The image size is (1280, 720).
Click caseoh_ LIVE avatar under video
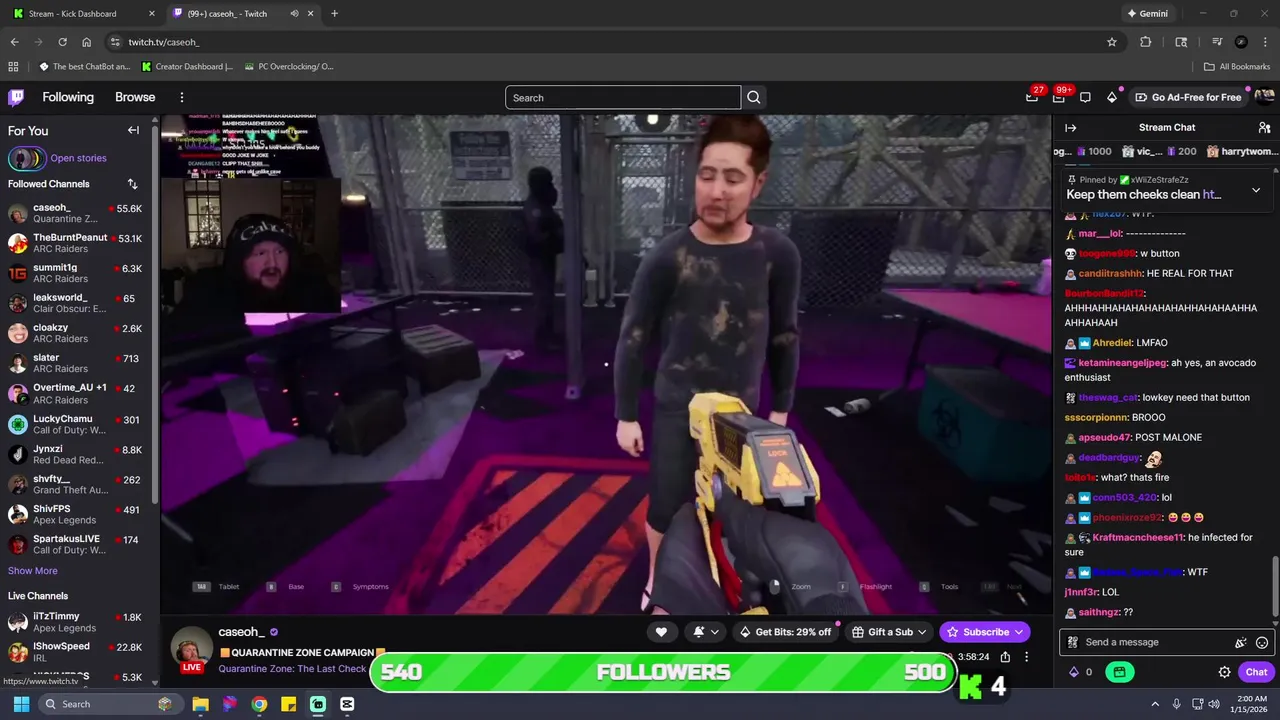tap(190, 650)
